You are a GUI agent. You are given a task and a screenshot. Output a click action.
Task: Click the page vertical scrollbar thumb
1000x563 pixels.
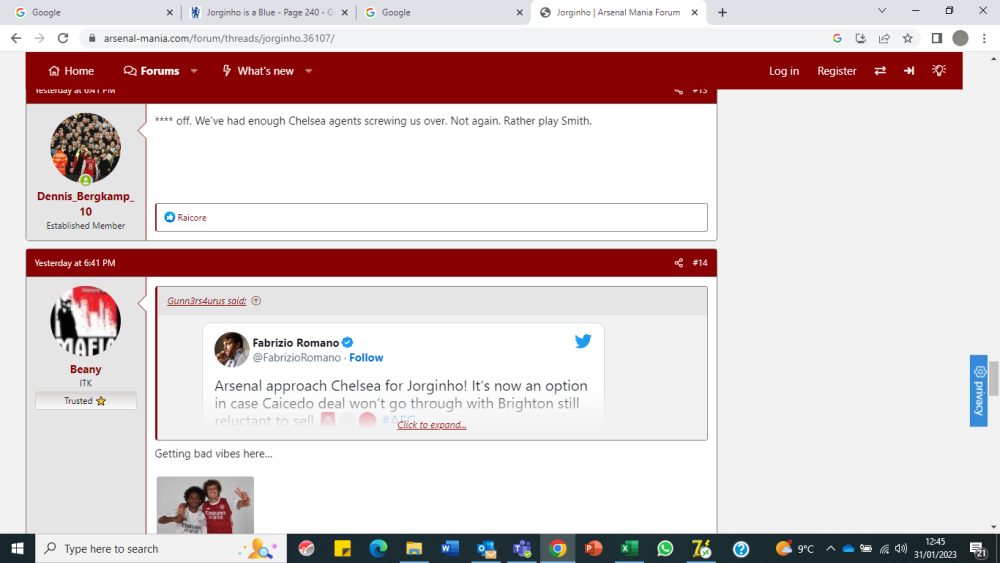(x=994, y=377)
